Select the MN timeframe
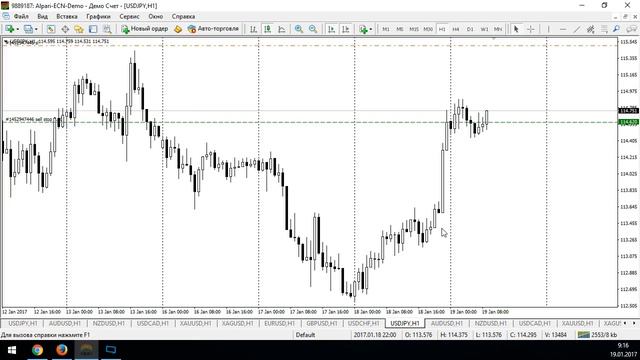Image resolution: width=640 pixels, height=360 pixels. [x=498, y=29]
